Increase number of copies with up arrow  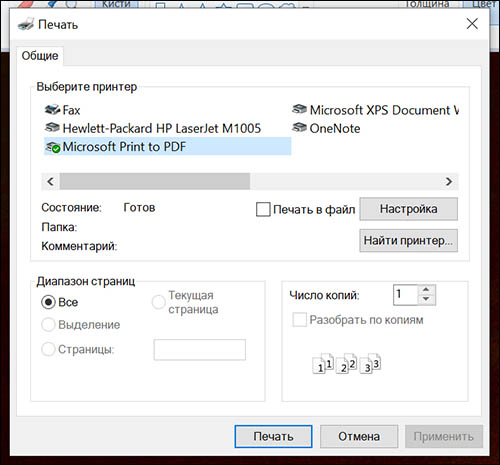(x=426, y=289)
